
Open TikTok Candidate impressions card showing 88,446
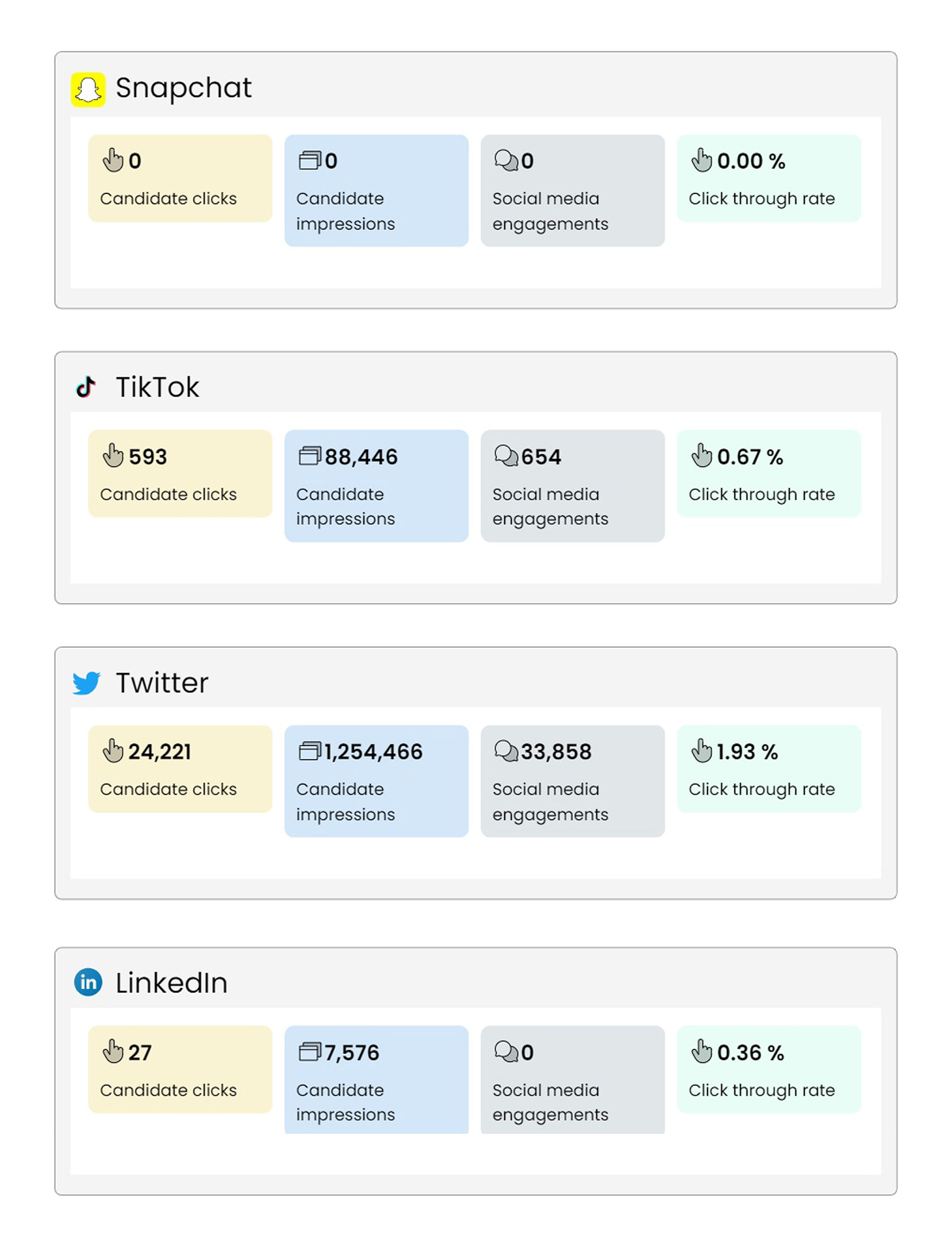[376, 486]
